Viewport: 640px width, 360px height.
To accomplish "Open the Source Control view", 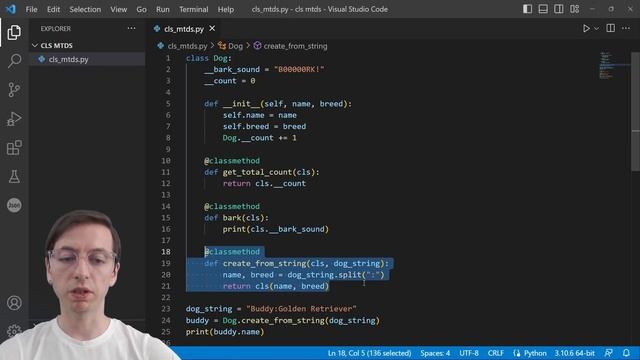I will (x=14, y=89).
